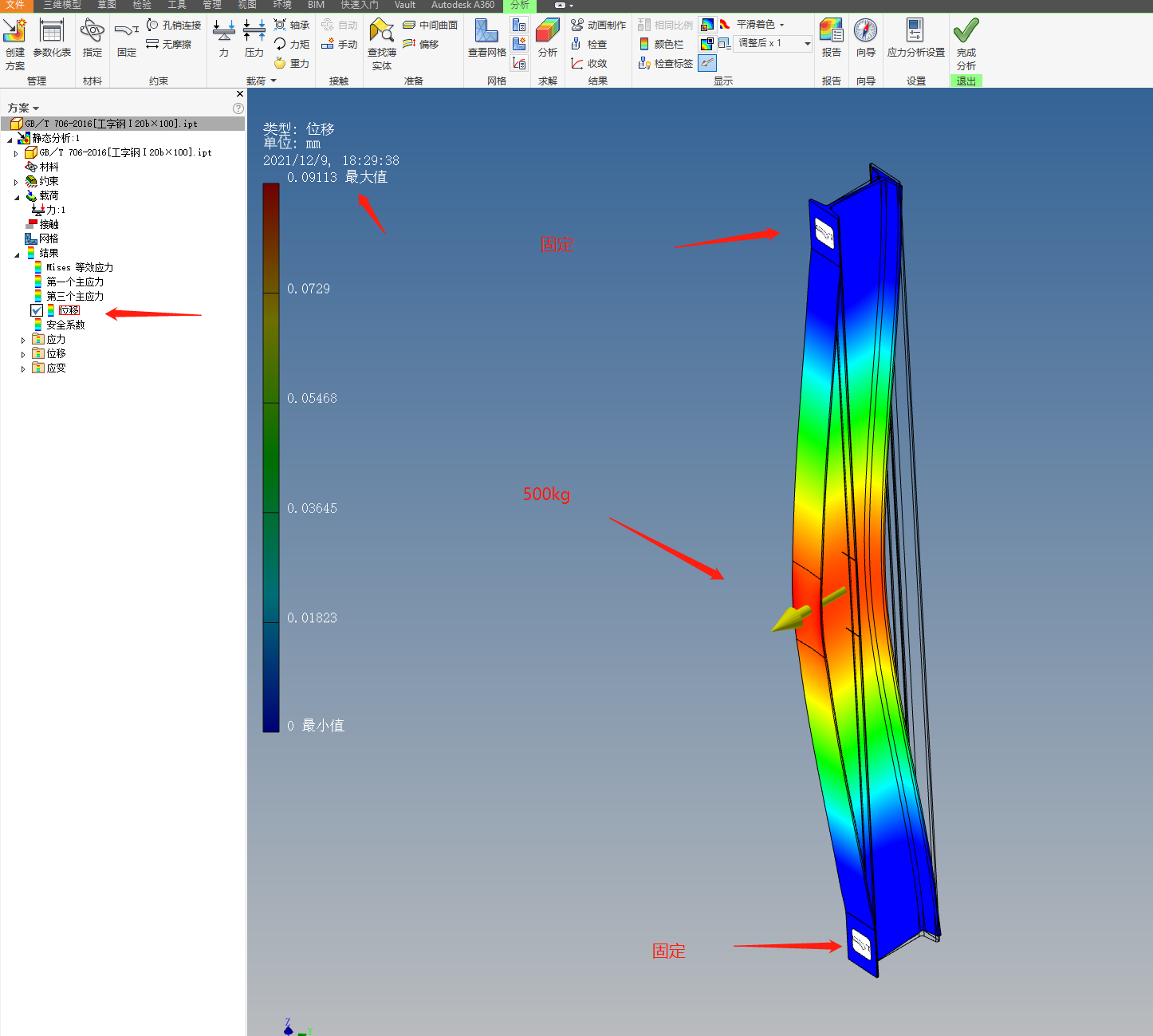
Task: Open 动画制作 animate results
Action: [x=599, y=26]
